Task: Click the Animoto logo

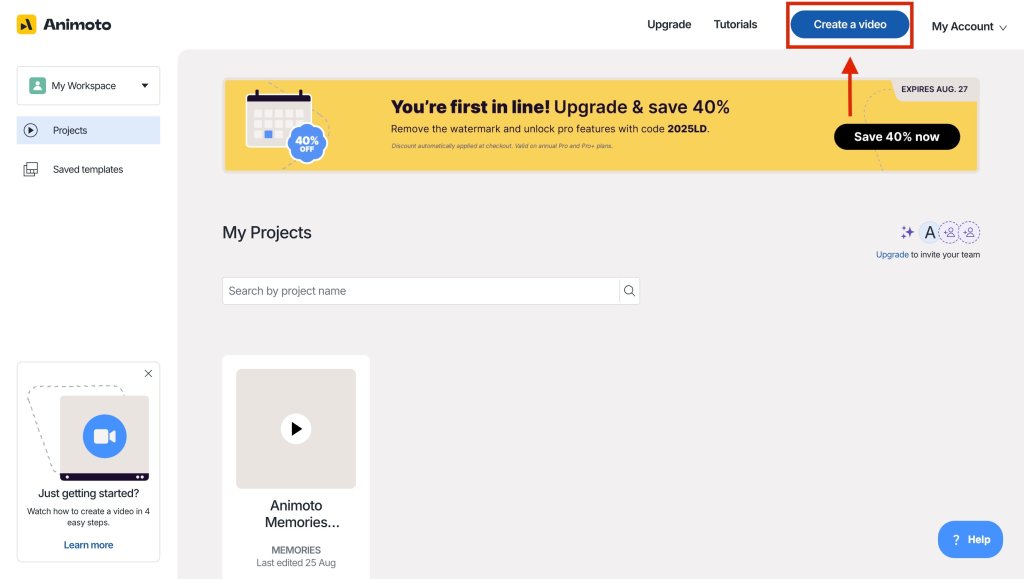Action: [x=64, y=25]
